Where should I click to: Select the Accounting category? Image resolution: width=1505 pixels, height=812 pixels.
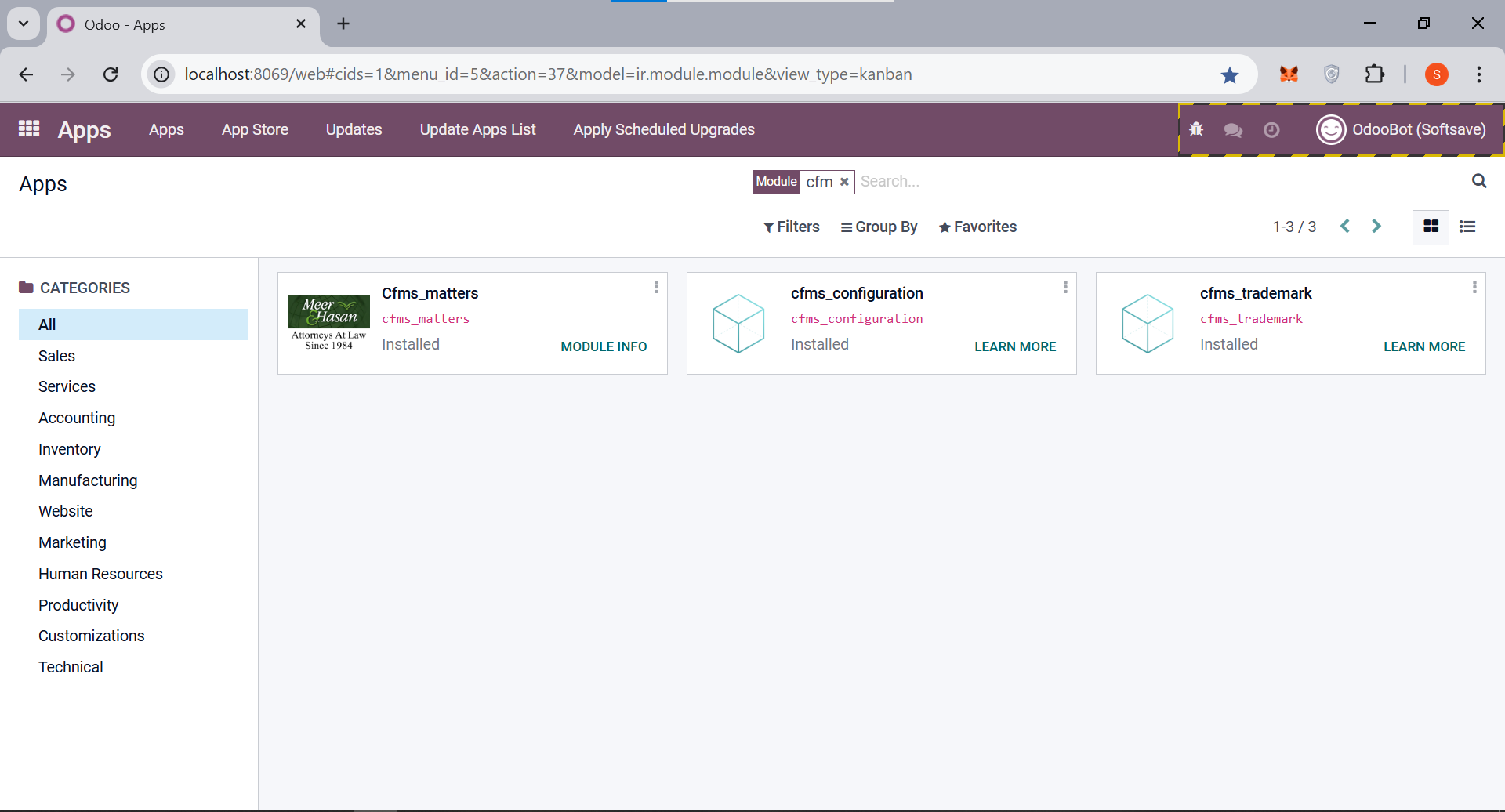coord(77,418)
